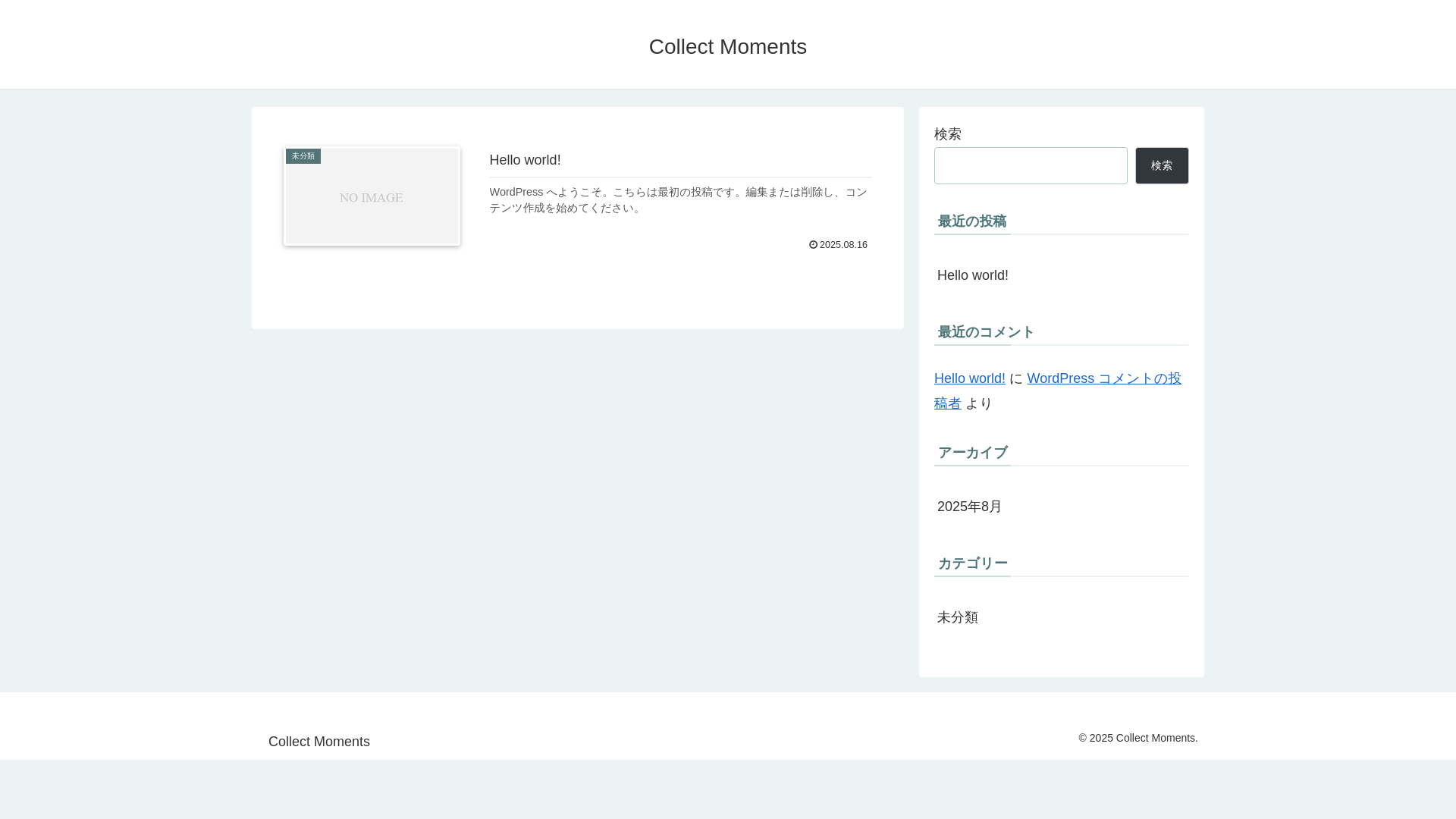Click the 検索 label above search field
Image resolution: width=1456 pixels, height=819 pixels.
948,134
